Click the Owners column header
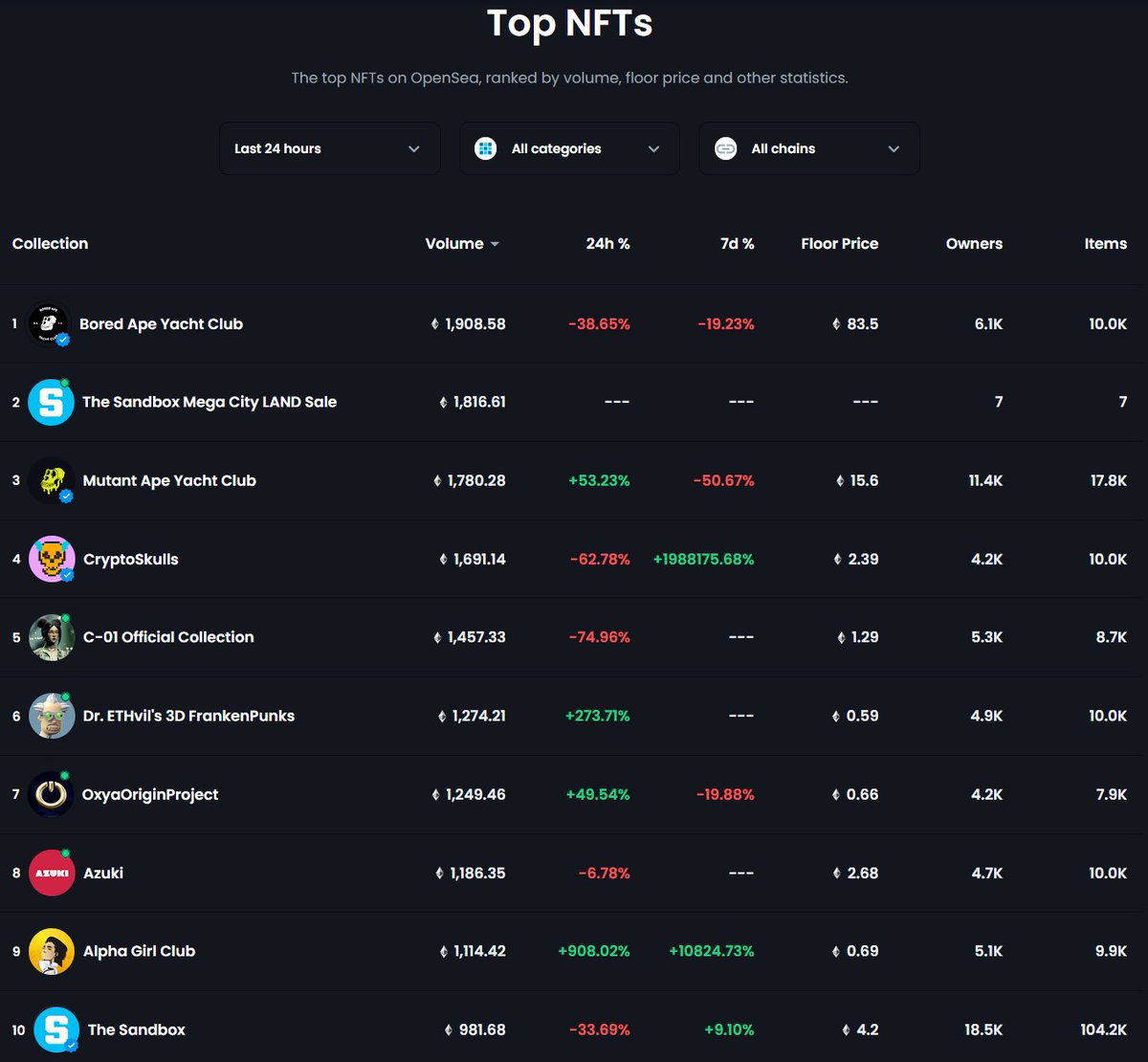Image resolution: width=1148 pixels, height=1062 pixels. pos(974,244)
